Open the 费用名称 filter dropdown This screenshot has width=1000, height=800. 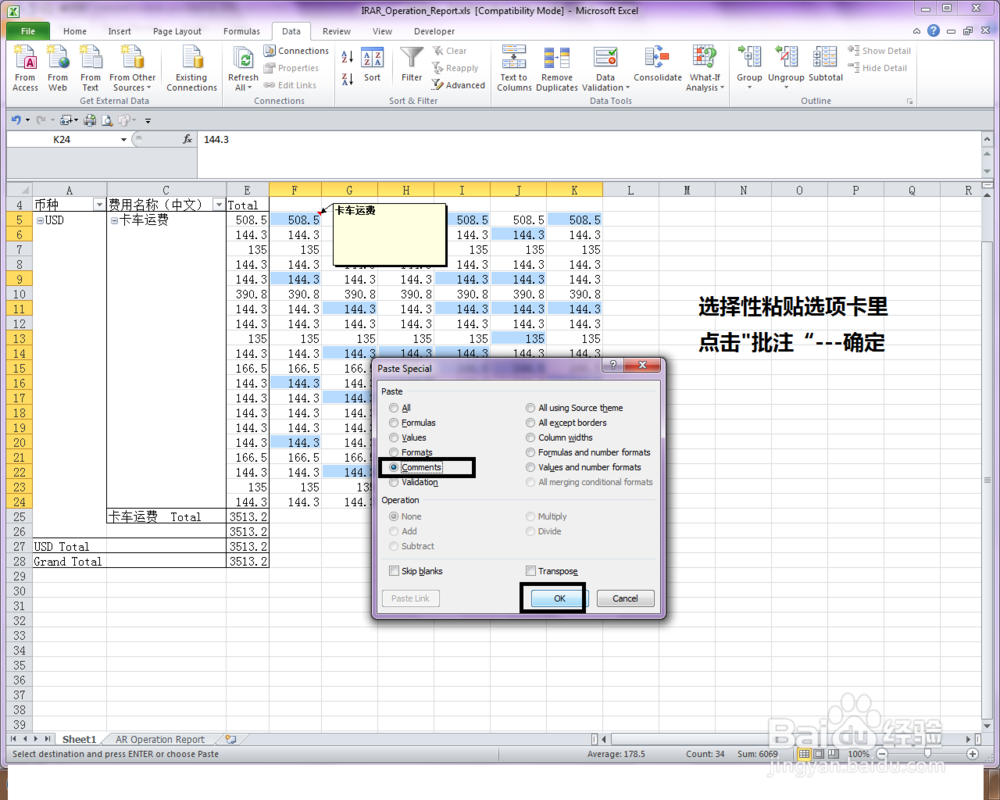click(x=219, y=205)
